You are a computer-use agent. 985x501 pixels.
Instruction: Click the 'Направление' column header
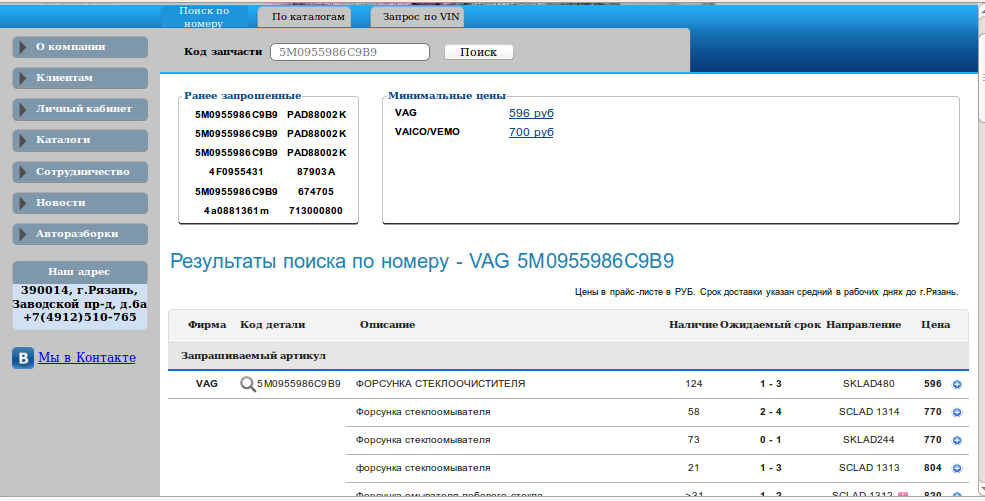(863, 325)
